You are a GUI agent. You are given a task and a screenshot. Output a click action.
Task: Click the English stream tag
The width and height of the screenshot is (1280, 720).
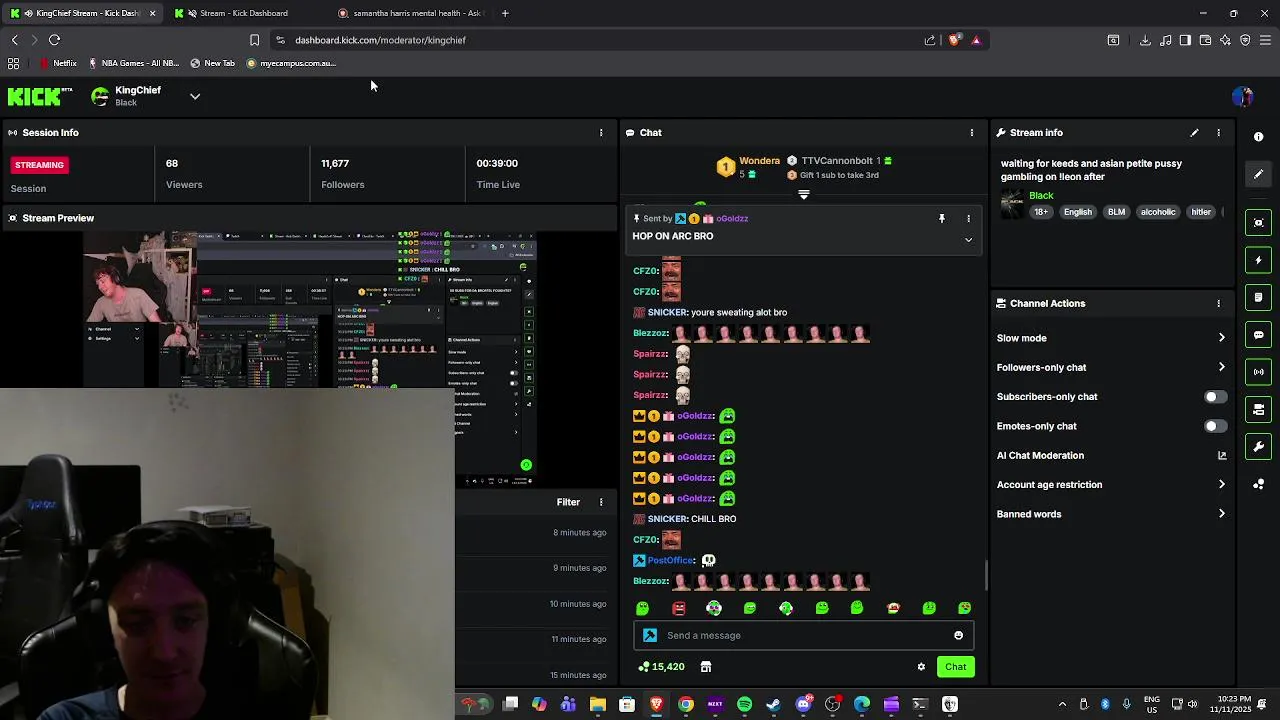point(1078,212)
